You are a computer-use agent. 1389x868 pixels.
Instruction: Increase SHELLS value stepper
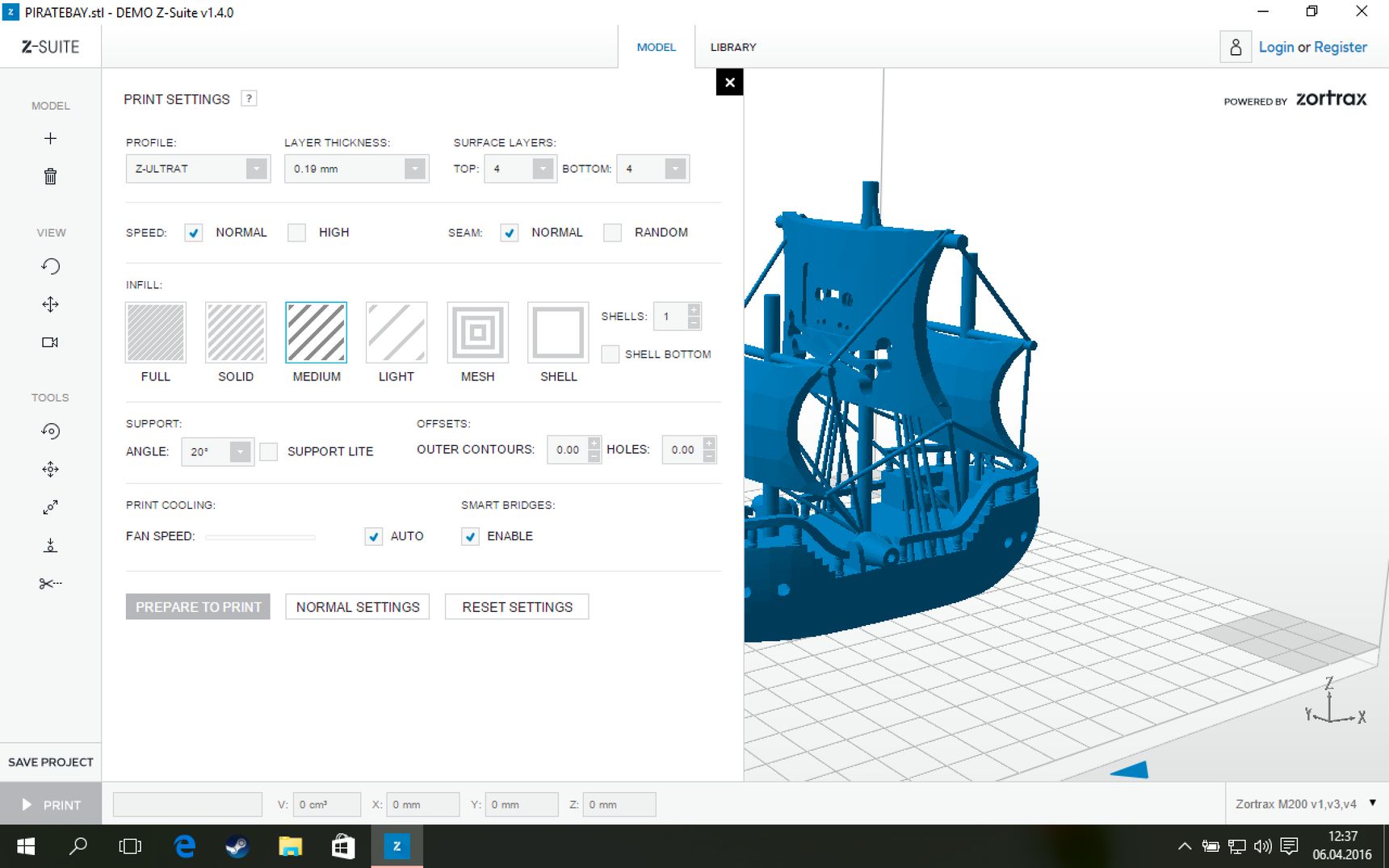pyautogui.click(x=694, y=310)
